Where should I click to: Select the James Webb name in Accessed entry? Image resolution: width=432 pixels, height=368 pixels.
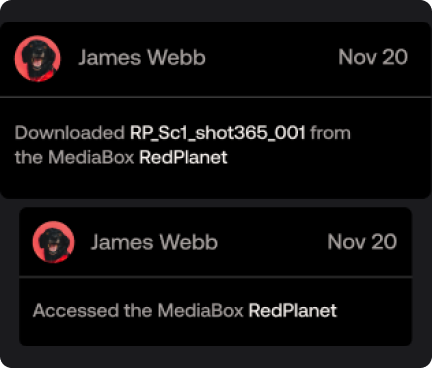(154, 242)
